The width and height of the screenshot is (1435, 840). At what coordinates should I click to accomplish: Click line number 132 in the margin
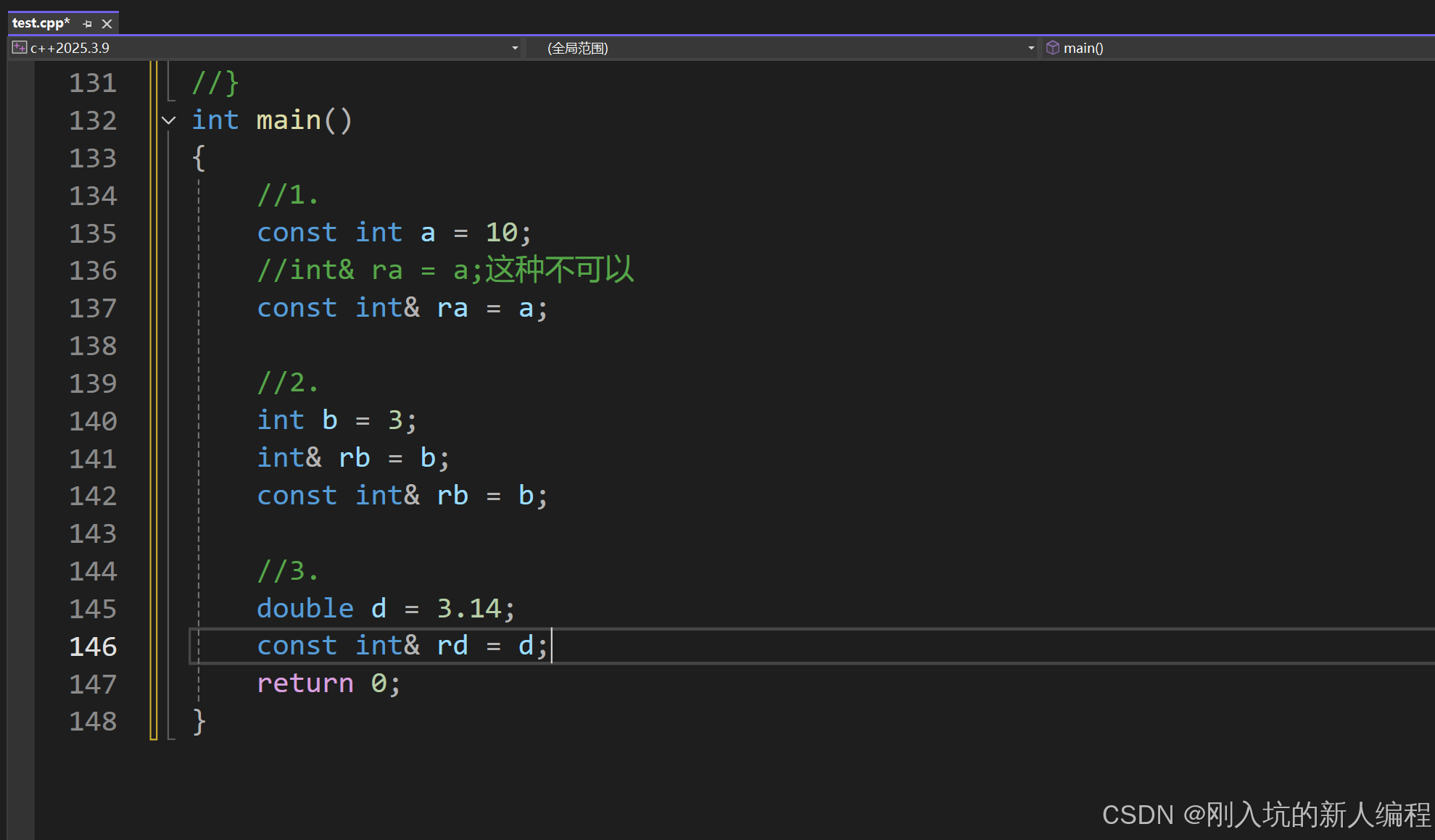(x=93, y=120)
